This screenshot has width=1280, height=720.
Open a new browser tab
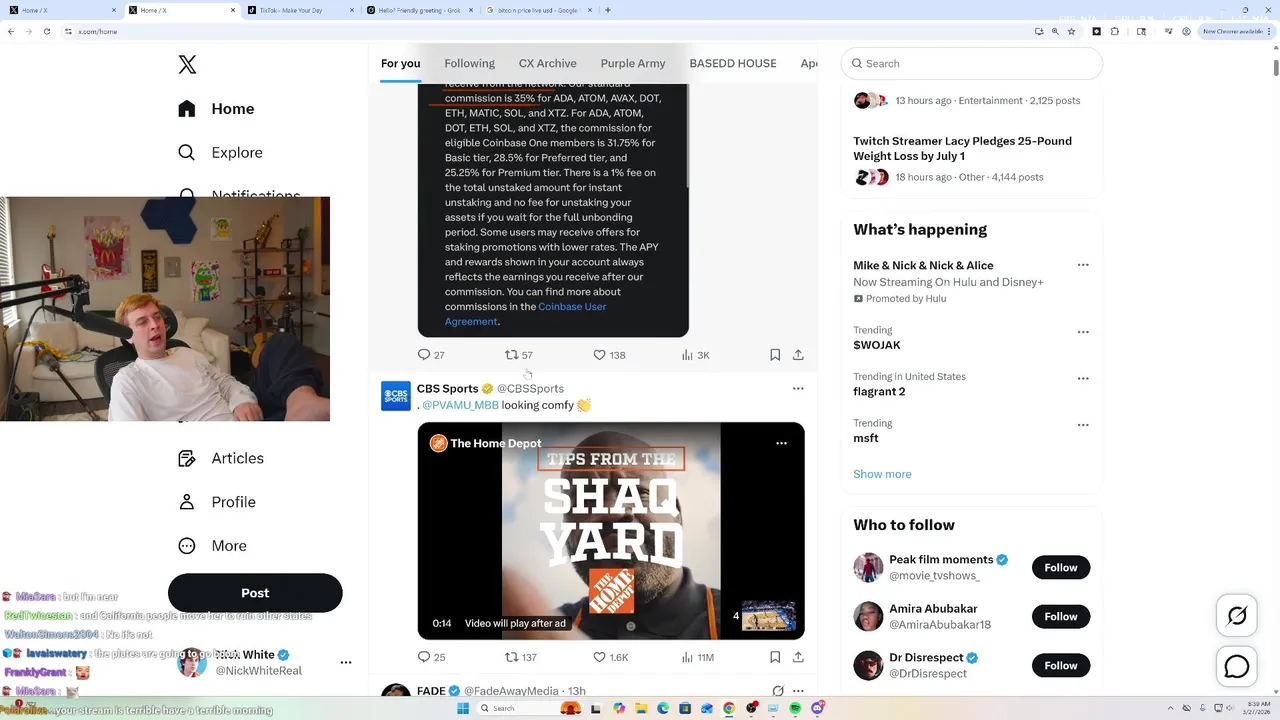coord(608,10)
